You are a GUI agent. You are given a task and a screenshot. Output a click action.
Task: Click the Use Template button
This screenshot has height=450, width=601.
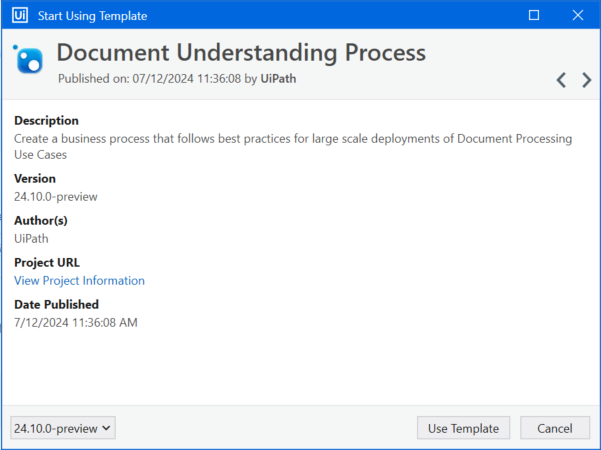point(463,428)
